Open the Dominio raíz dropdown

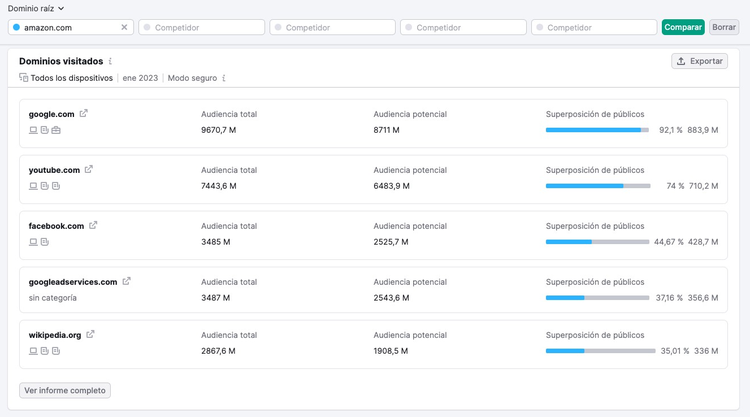36,9
